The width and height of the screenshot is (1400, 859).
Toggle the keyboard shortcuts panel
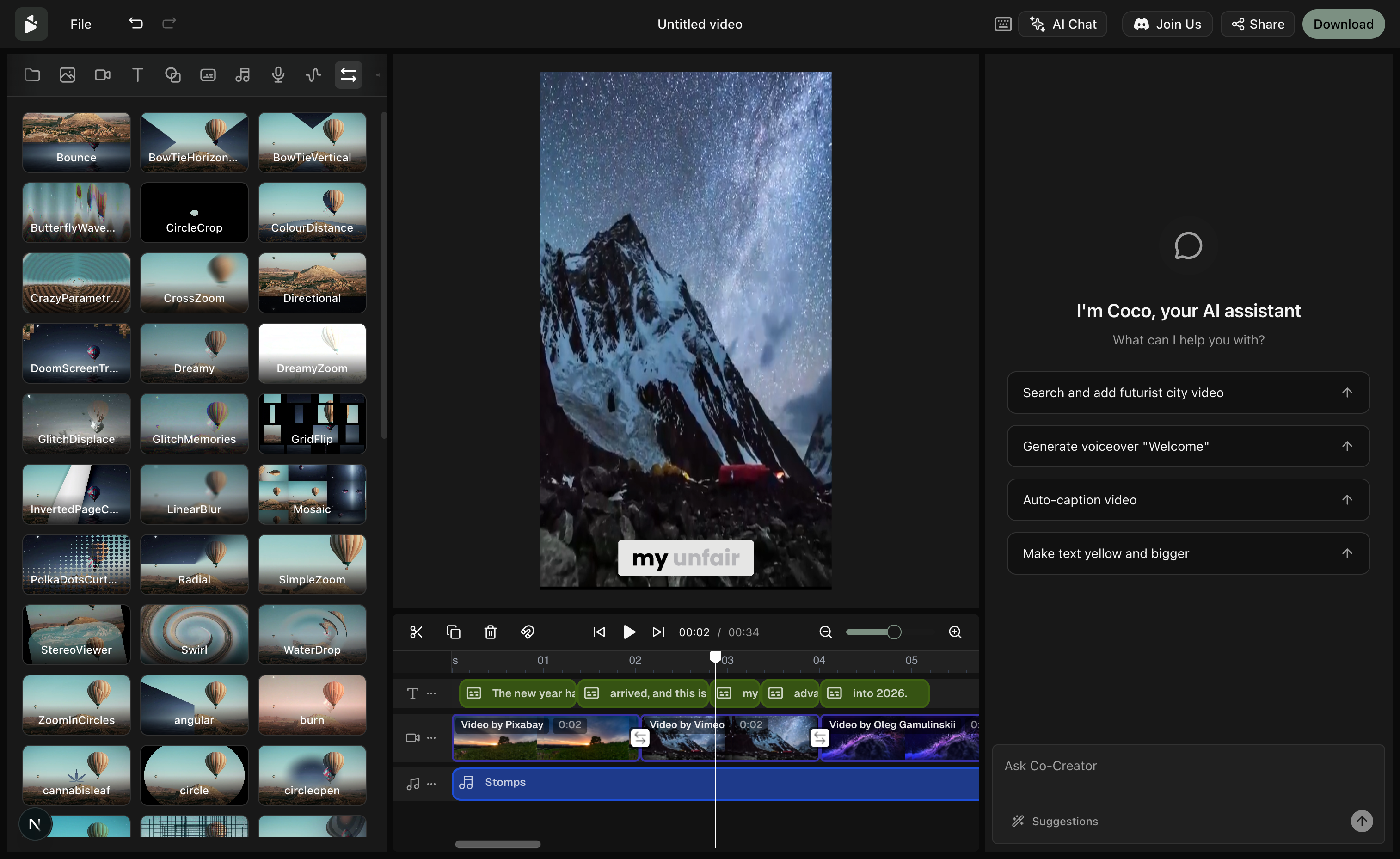point(1003,24)
